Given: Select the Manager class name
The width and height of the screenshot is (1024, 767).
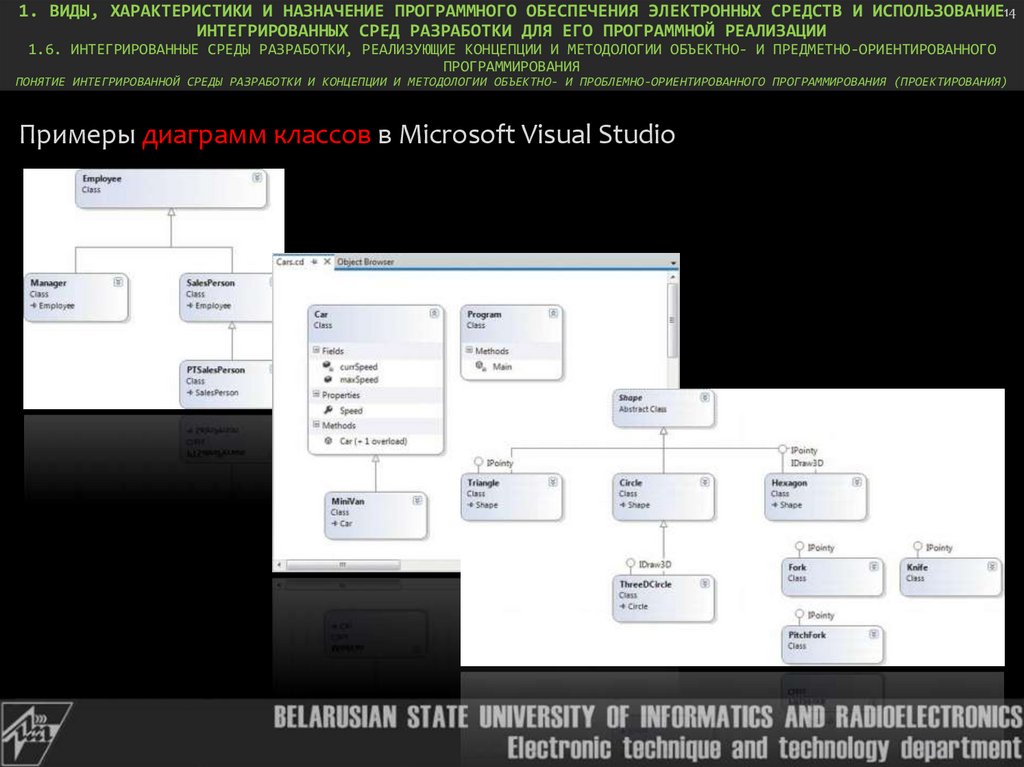Looking at the screenshot, I should [48, 283].
